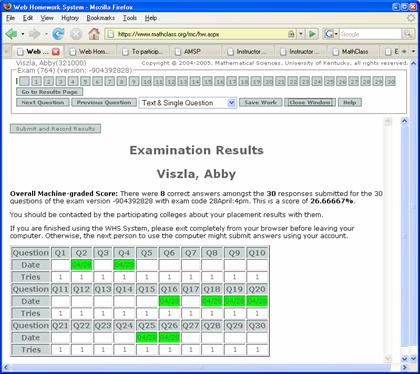Click the Previous Question button
The image size is (420, 374).
click(104, 102)
